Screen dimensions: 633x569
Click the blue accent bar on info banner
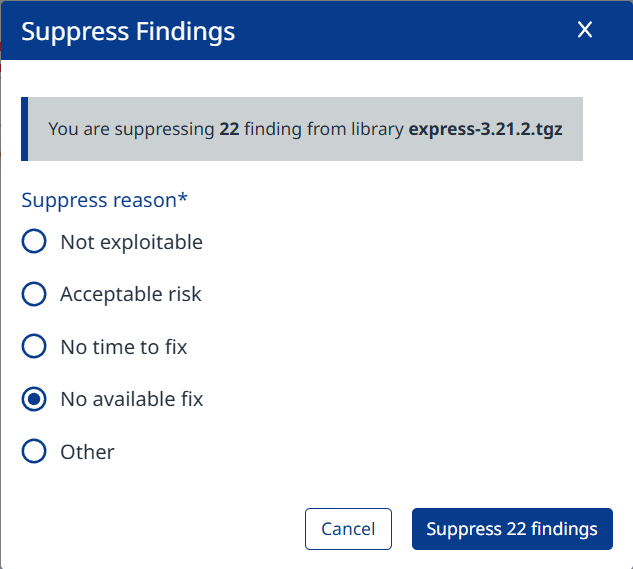click(x=25, y=129)
